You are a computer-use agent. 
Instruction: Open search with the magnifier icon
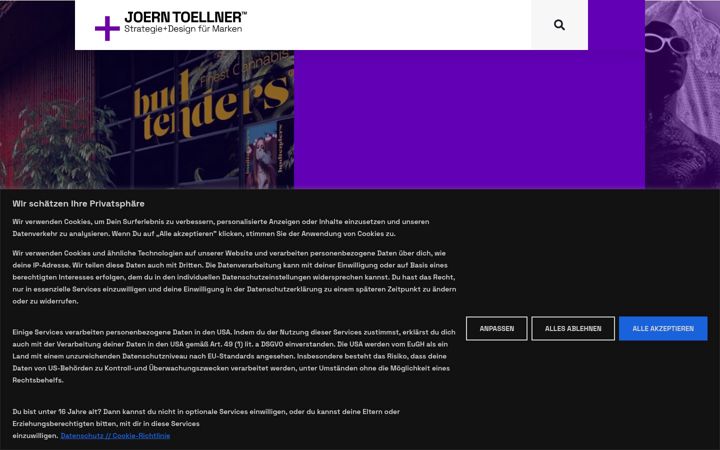click(x=559, y=25)
